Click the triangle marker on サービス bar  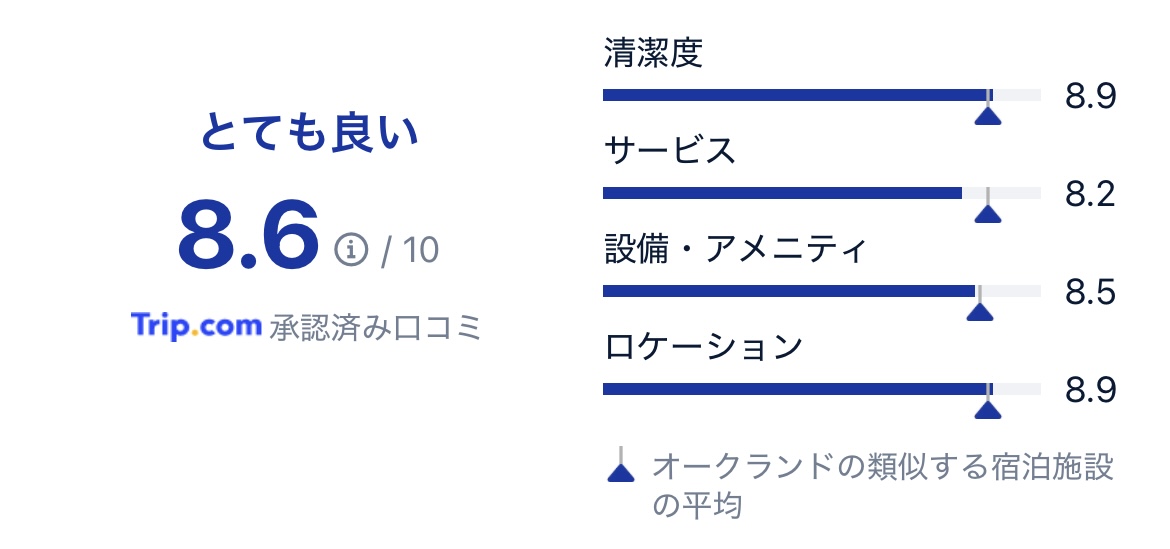pos(988,214)
